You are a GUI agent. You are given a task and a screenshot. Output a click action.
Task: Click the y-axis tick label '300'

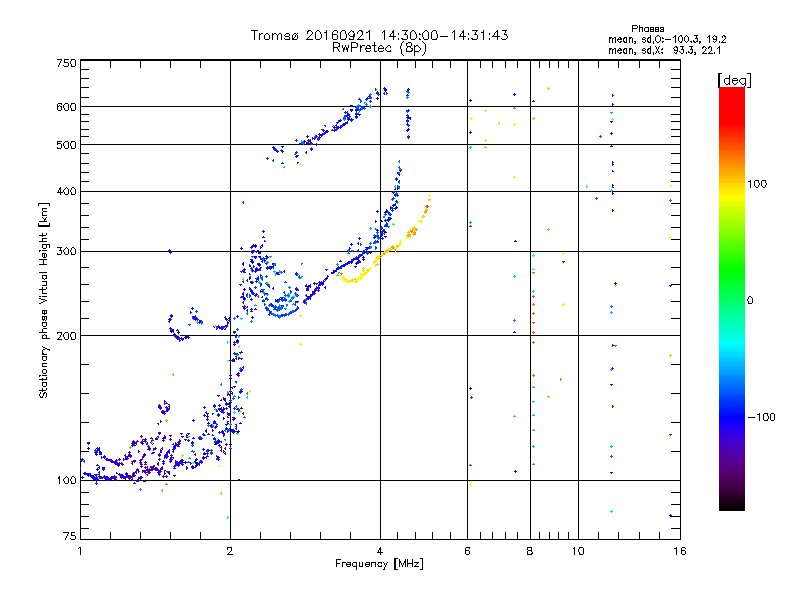pos(66,251)
